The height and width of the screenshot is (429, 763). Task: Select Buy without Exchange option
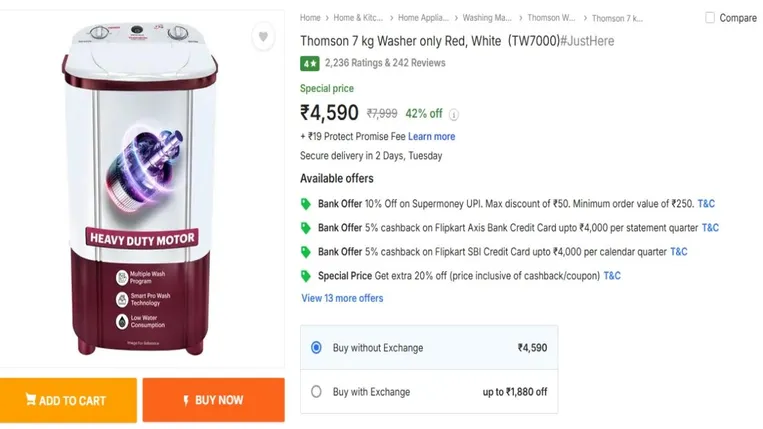coord(316,348)
